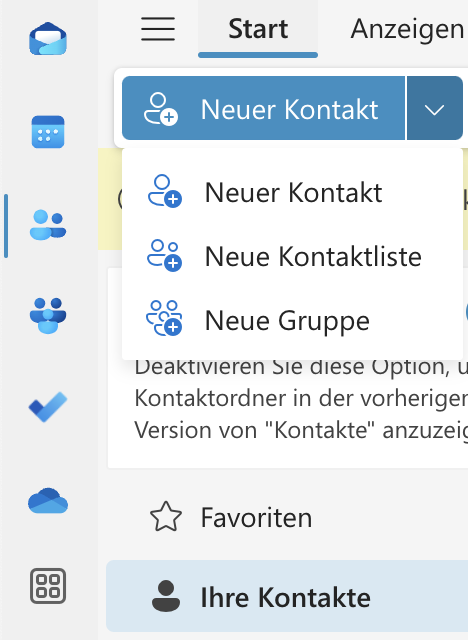This screenshot has height=640, width=468.
Task: Open the OneDrive cloud icon
Action: tap(48, 500)
